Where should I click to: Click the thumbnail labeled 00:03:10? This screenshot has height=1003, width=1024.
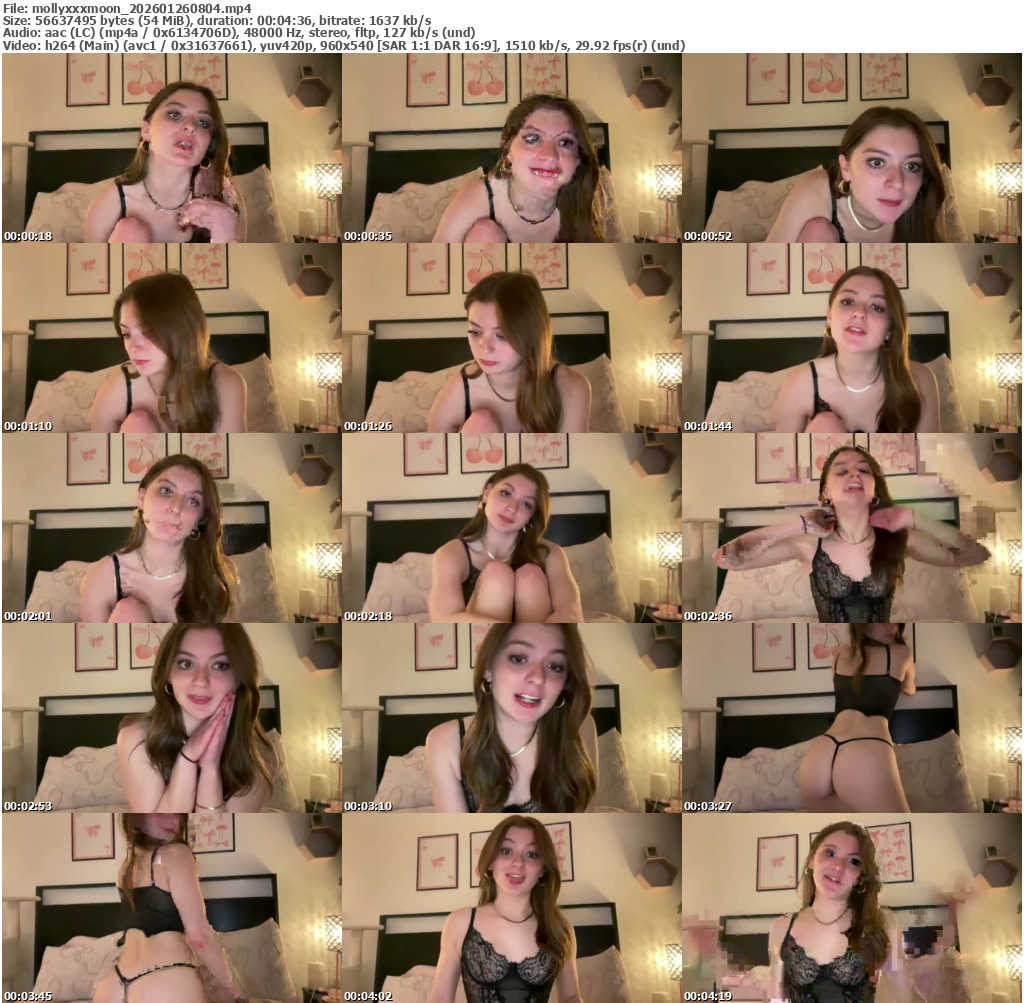512,718
